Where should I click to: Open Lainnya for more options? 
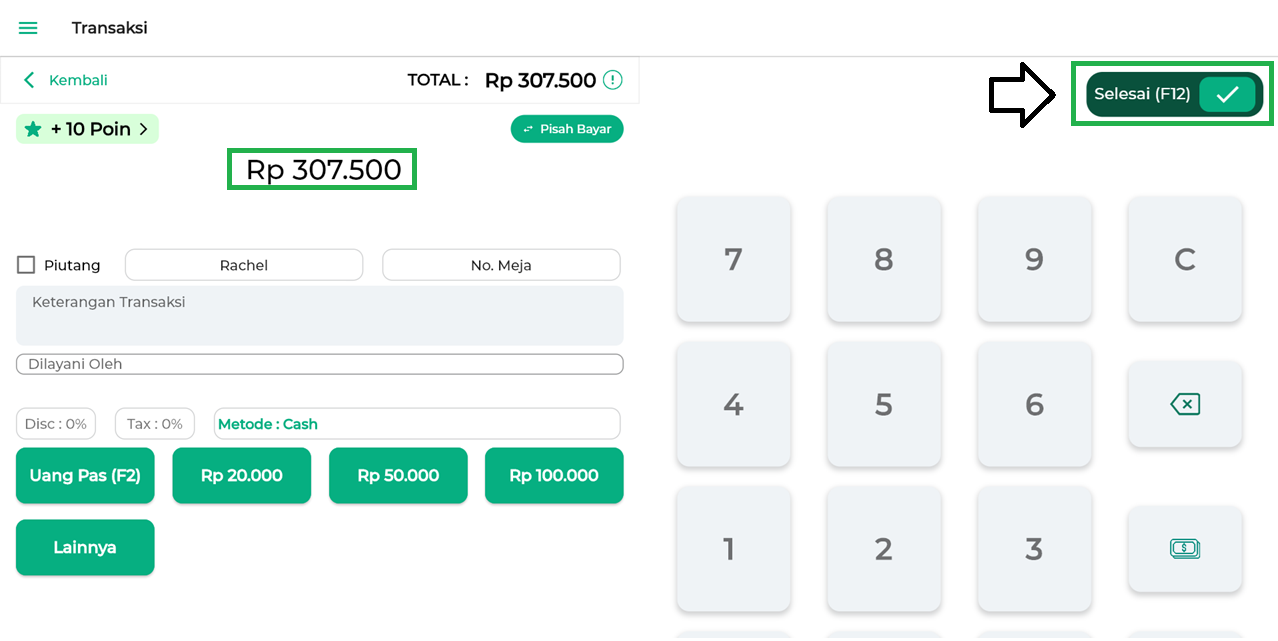(x=85, y=547)
